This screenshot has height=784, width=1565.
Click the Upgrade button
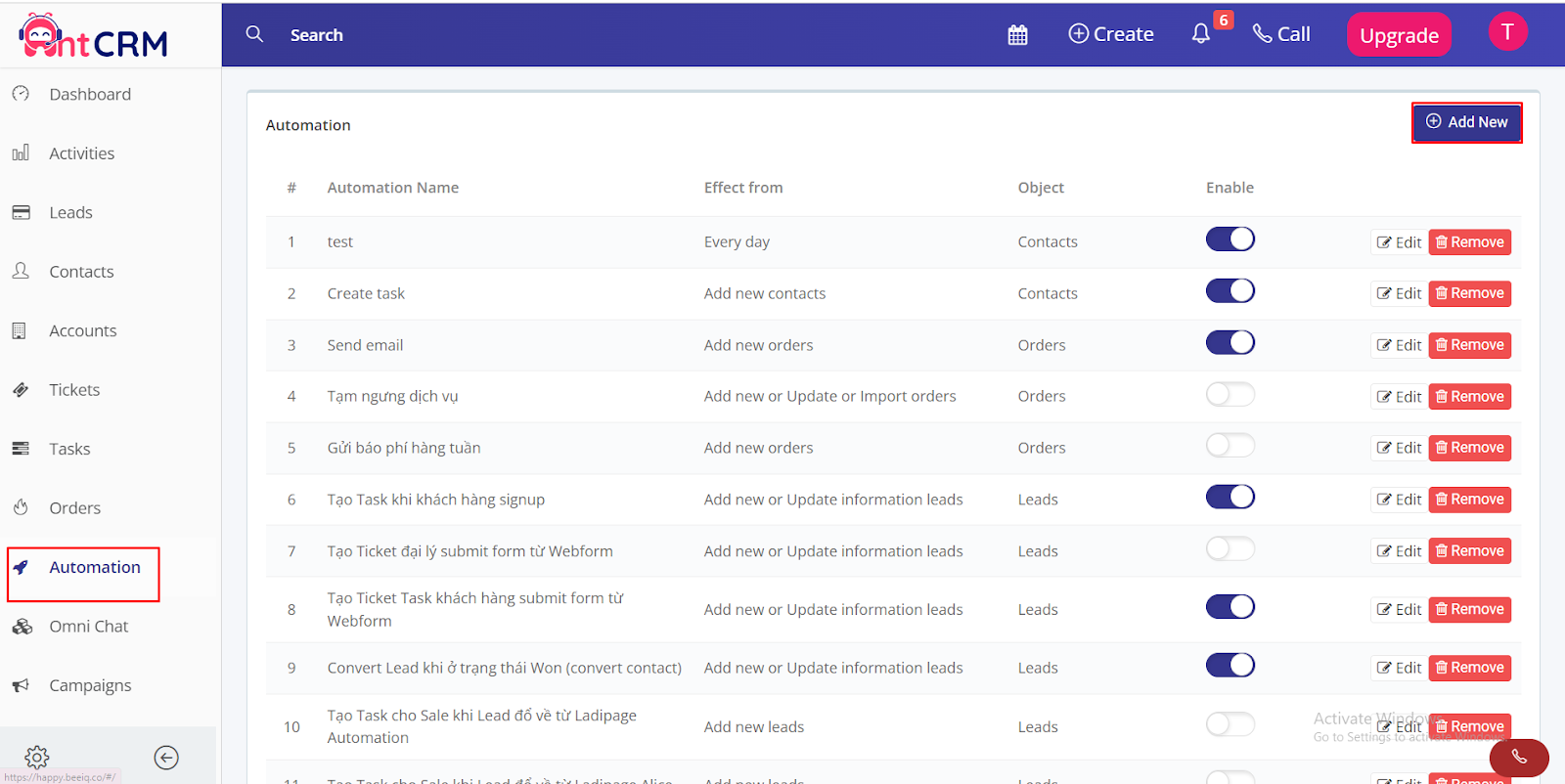coord(1399,35)
